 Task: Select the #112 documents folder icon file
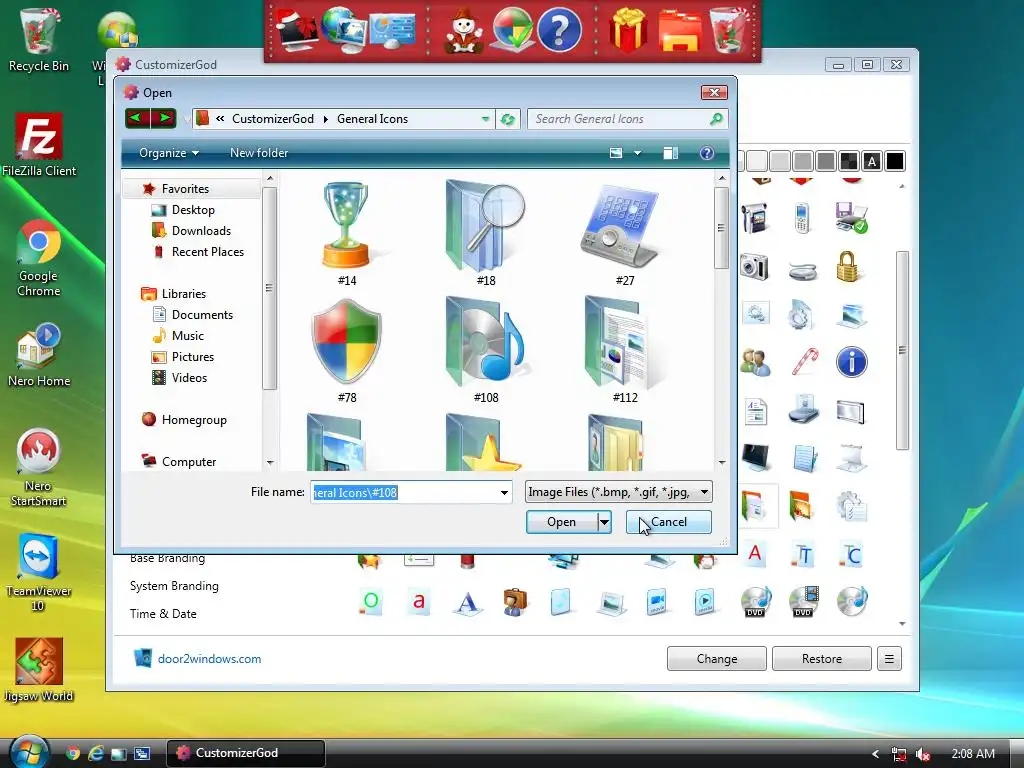(x=624, y=351)
